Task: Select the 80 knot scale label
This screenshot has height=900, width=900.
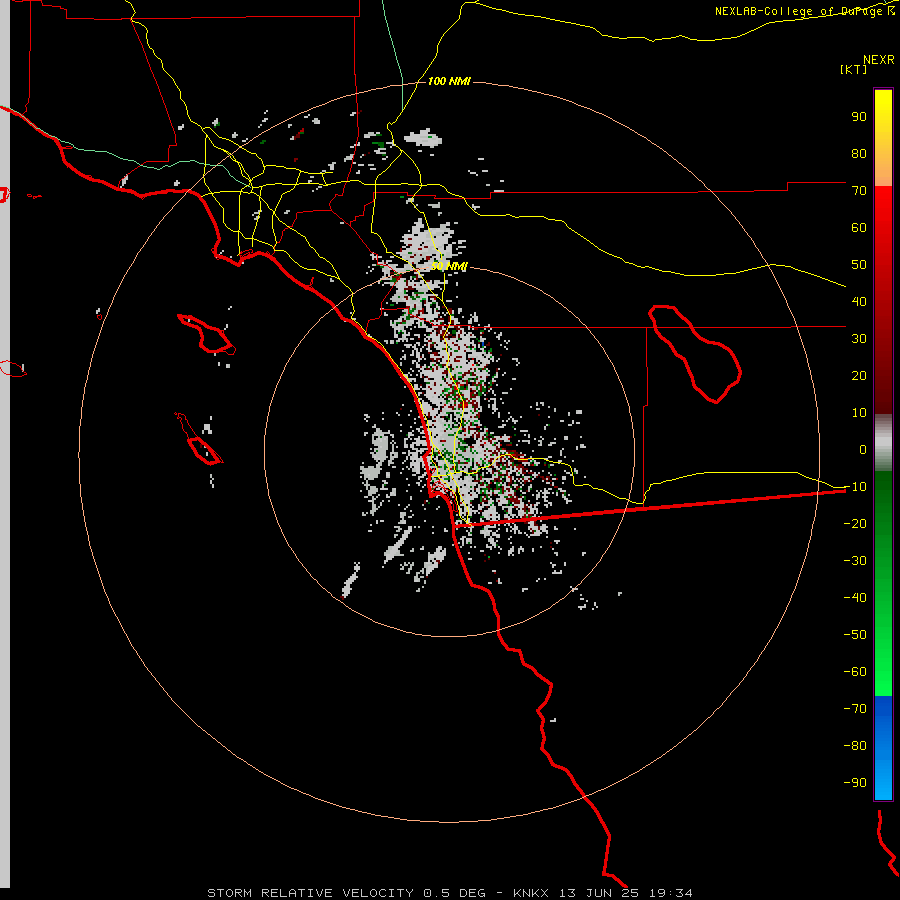Action: tap(859, 154)
